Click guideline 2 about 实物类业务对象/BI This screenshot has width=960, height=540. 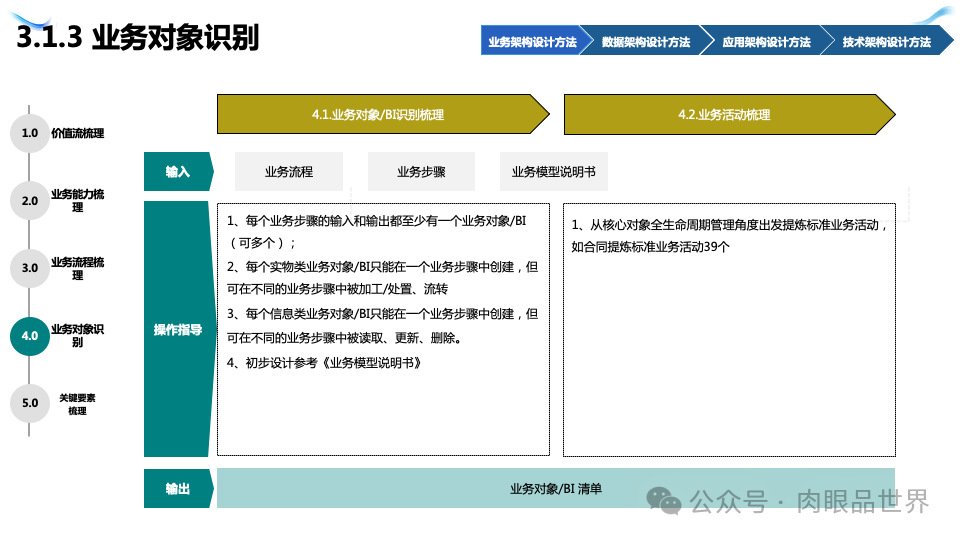(x=383, y=277)
